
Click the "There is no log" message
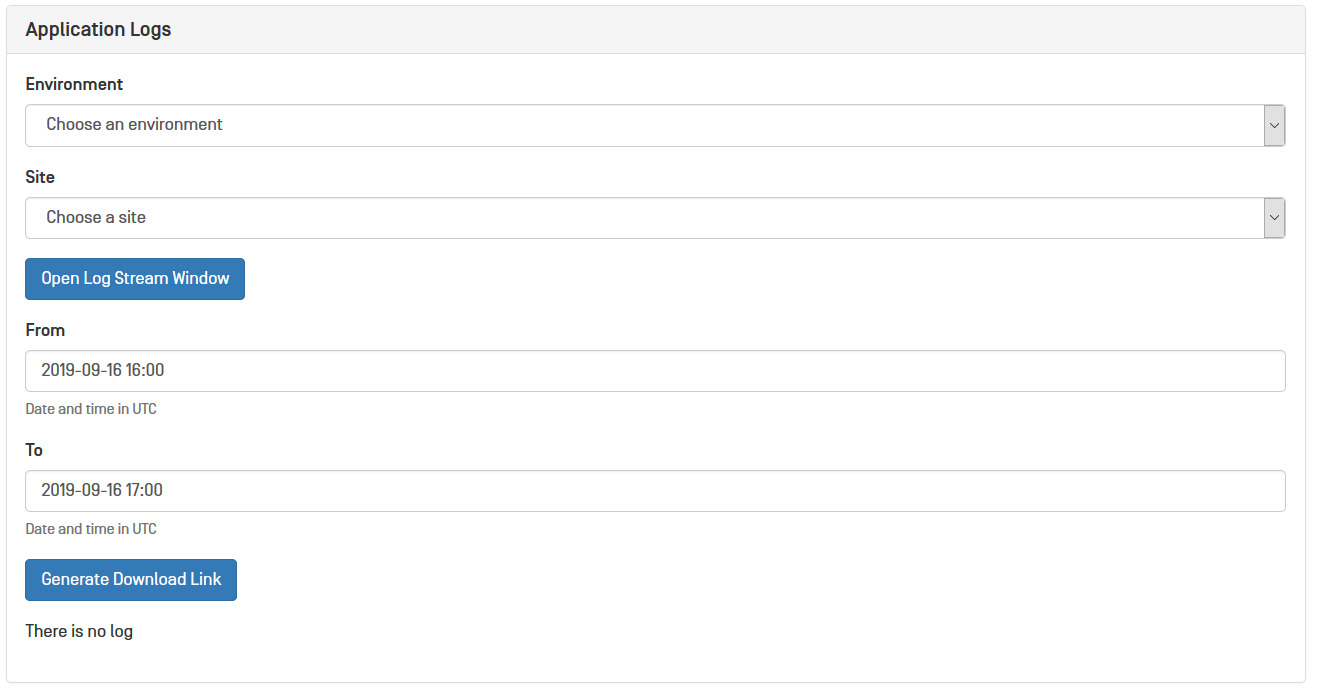79,631
